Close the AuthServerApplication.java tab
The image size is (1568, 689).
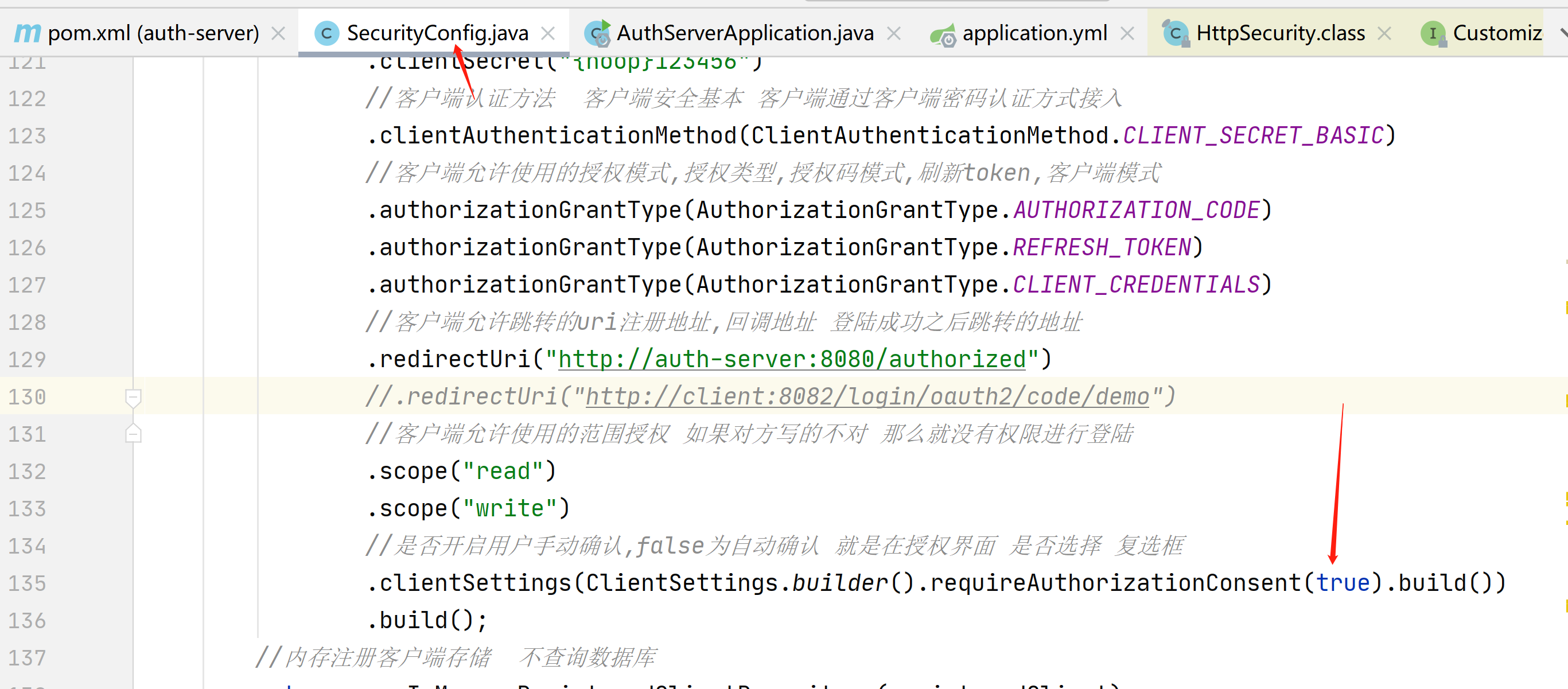(x=893, y=33)
